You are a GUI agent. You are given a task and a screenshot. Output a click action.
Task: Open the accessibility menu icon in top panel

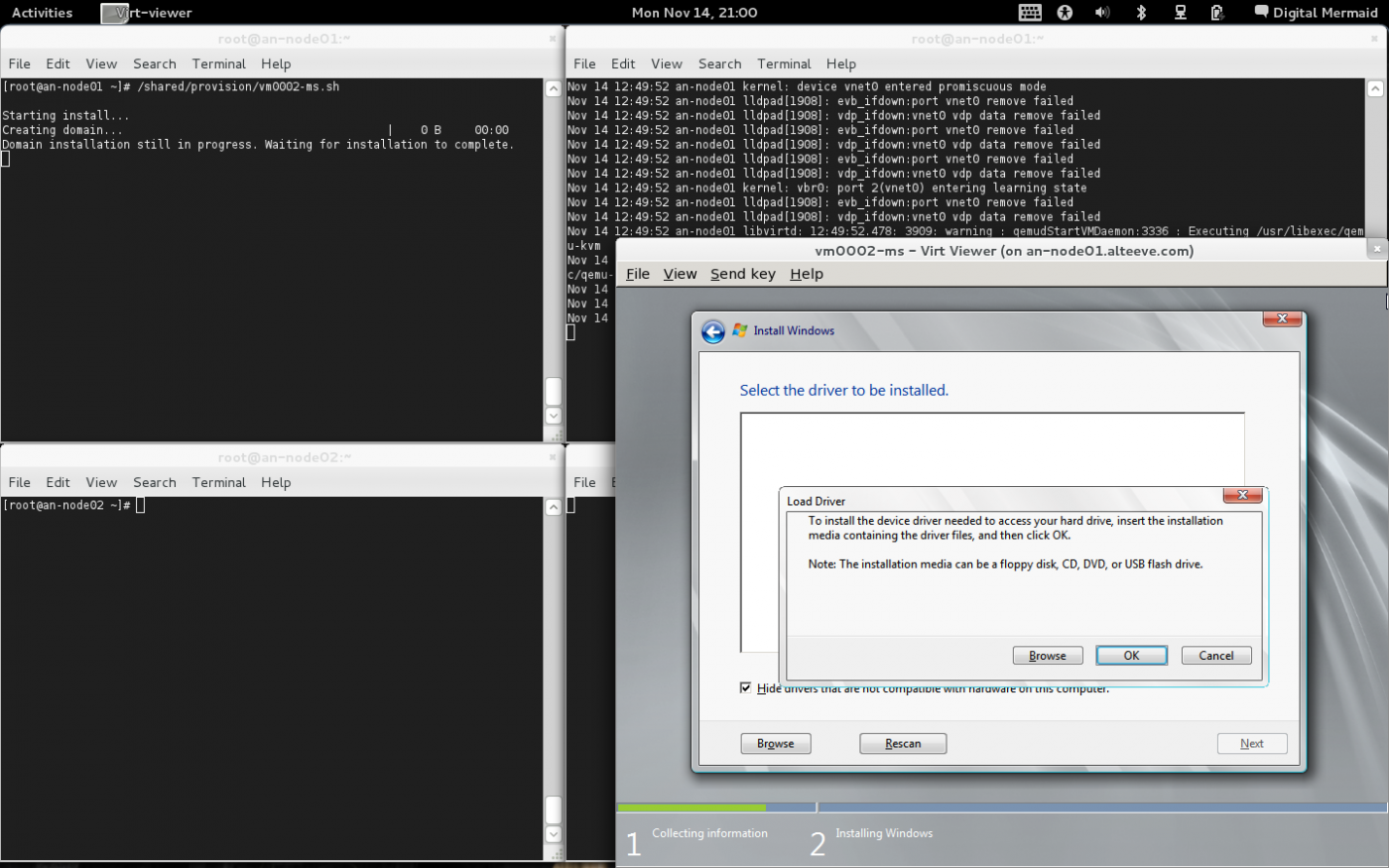click(x=1065, y=13)
